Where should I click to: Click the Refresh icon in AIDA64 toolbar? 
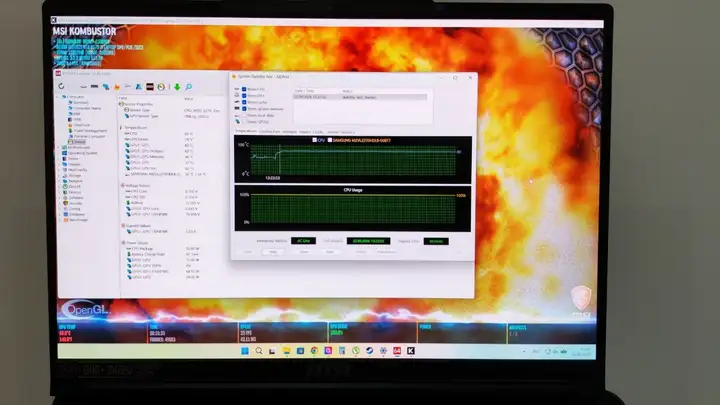(61, 86)
